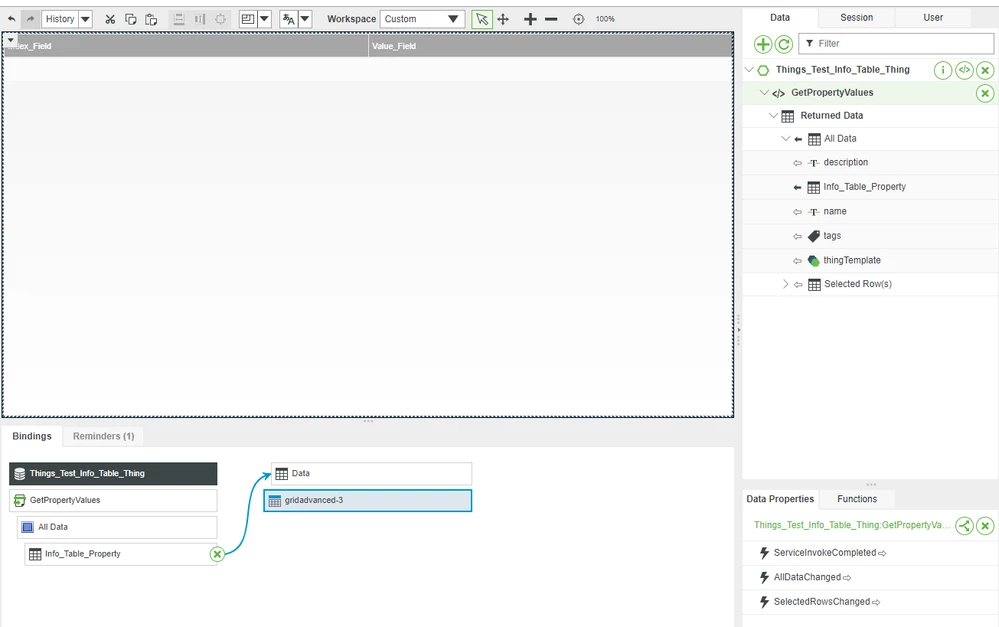Select Things_Test_Info_Table_Thing header in bindings panel
Image resolution: width=999 pixels, height=627 pixels.
coord(113,473)
